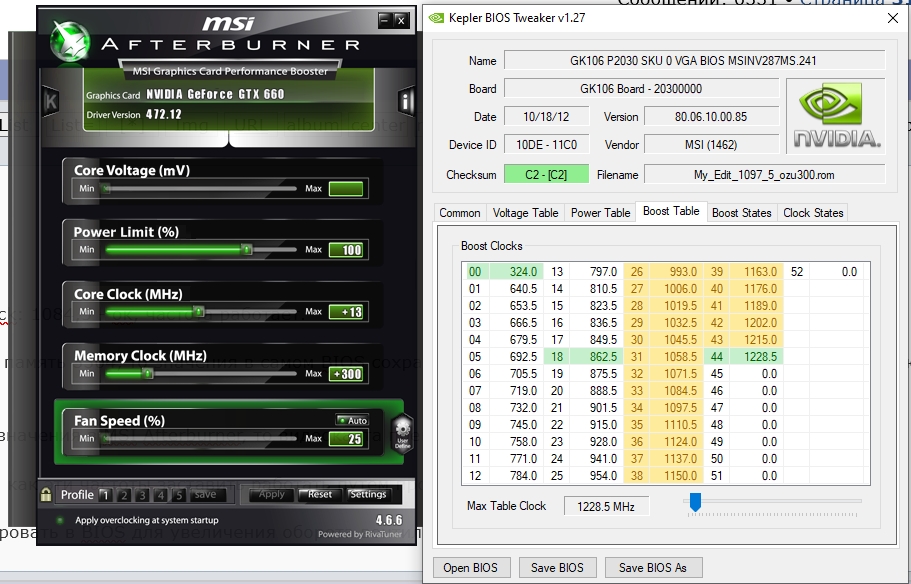The image size is (911, 584).
Task: Select Afterburner profile 2
Action: click(x=124, y=495)
